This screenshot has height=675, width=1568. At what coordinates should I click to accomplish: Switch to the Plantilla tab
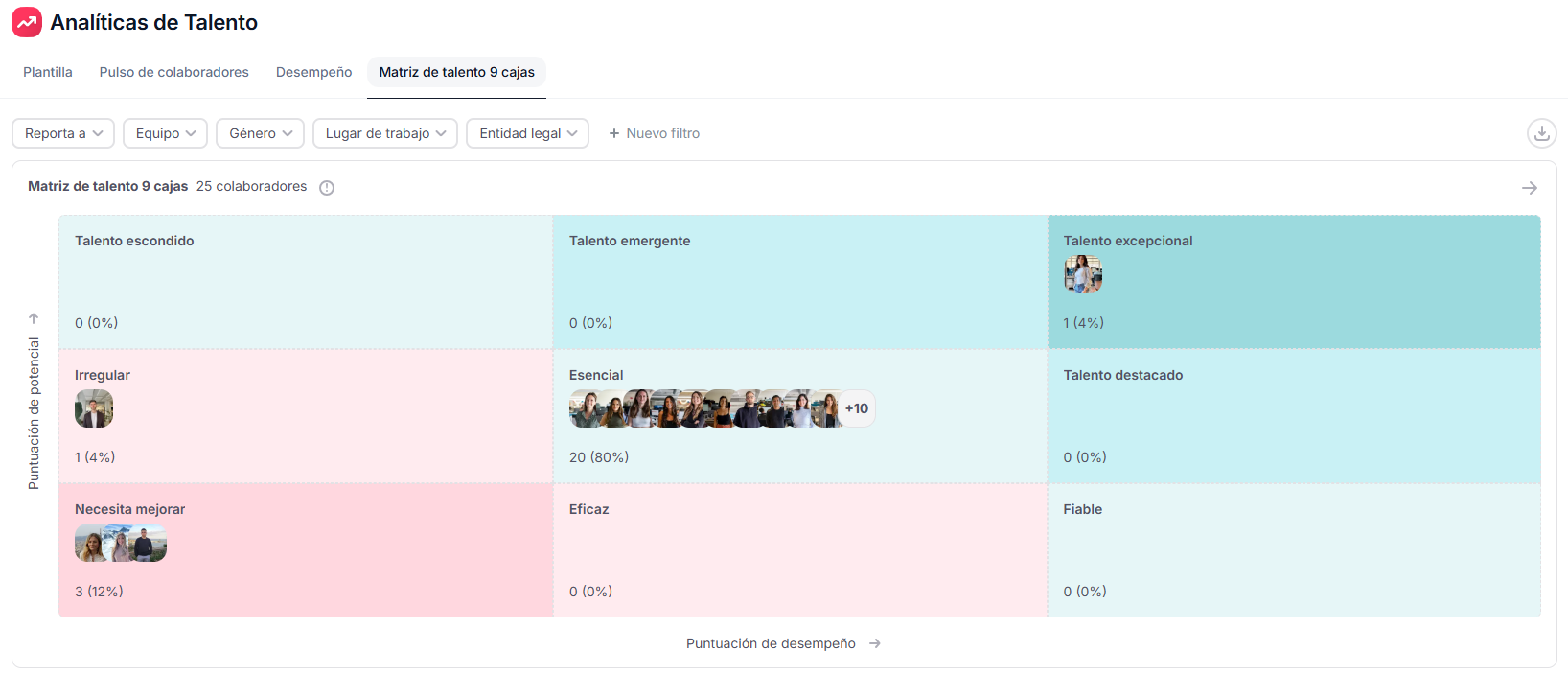click(x=48, y=72)
